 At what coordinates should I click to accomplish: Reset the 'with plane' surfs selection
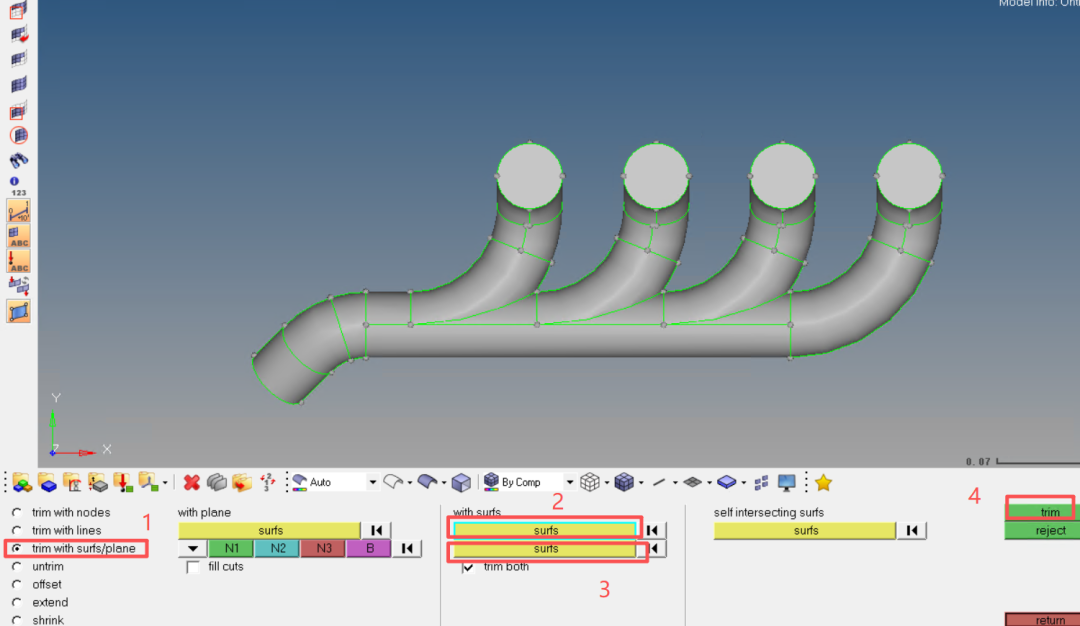(376, 530)
